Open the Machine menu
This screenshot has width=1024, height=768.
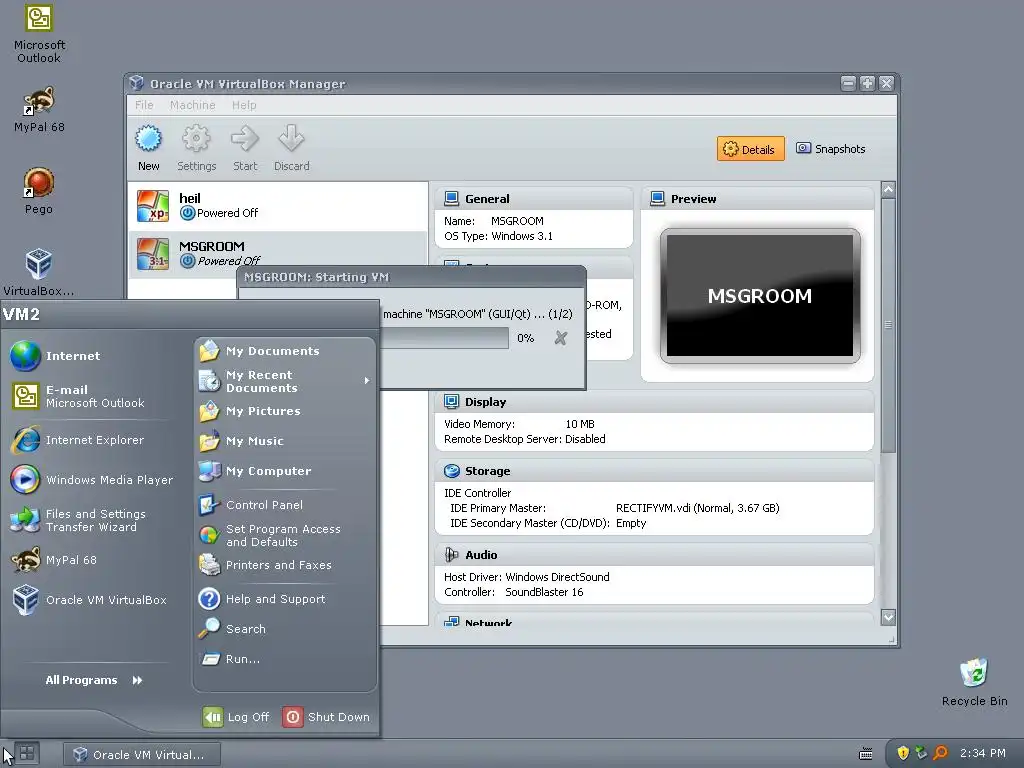tap(193, 105)
